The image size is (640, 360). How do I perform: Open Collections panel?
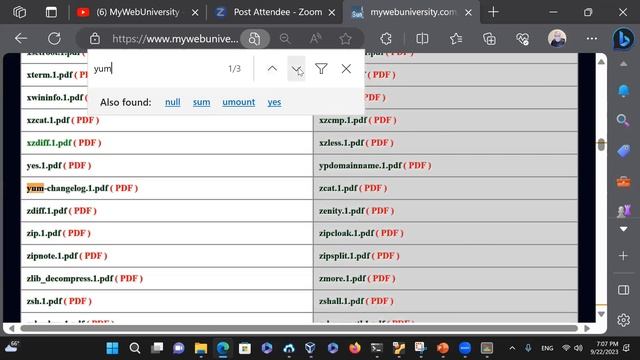pyautogui.click(x=489, y=39)
